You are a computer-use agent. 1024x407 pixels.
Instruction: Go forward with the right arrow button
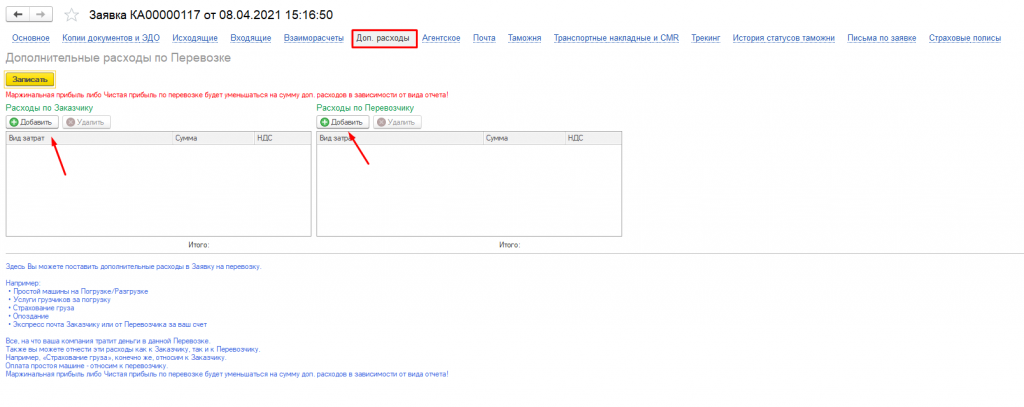40,14
